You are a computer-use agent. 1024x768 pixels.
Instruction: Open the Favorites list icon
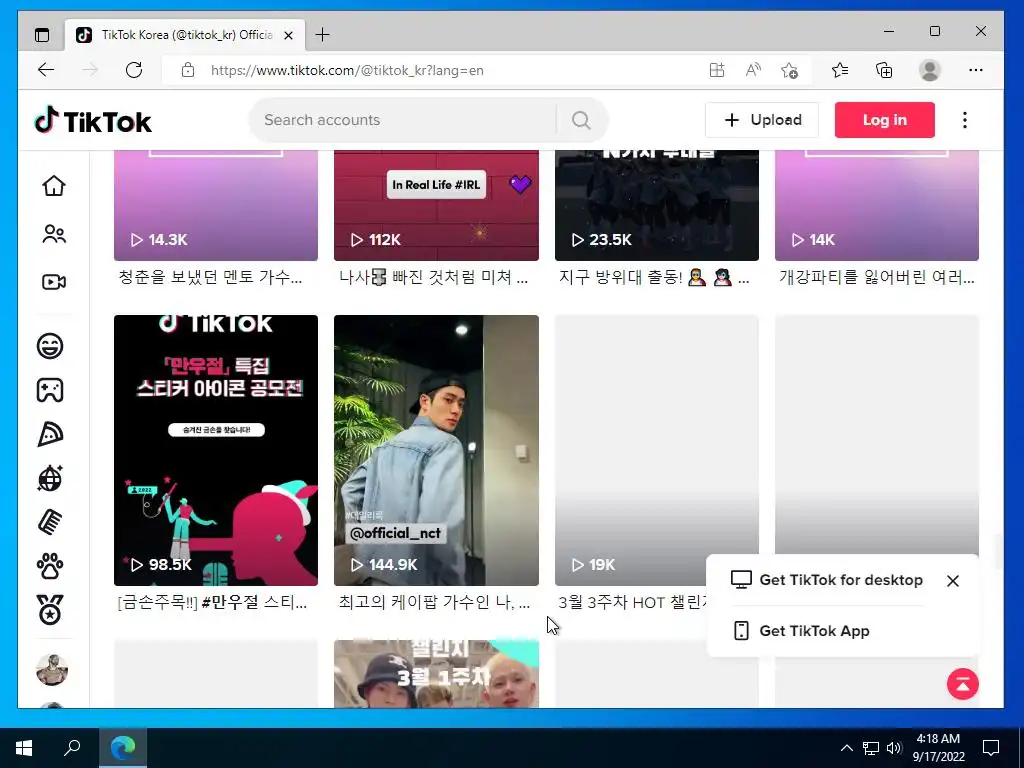pos(840,70)
